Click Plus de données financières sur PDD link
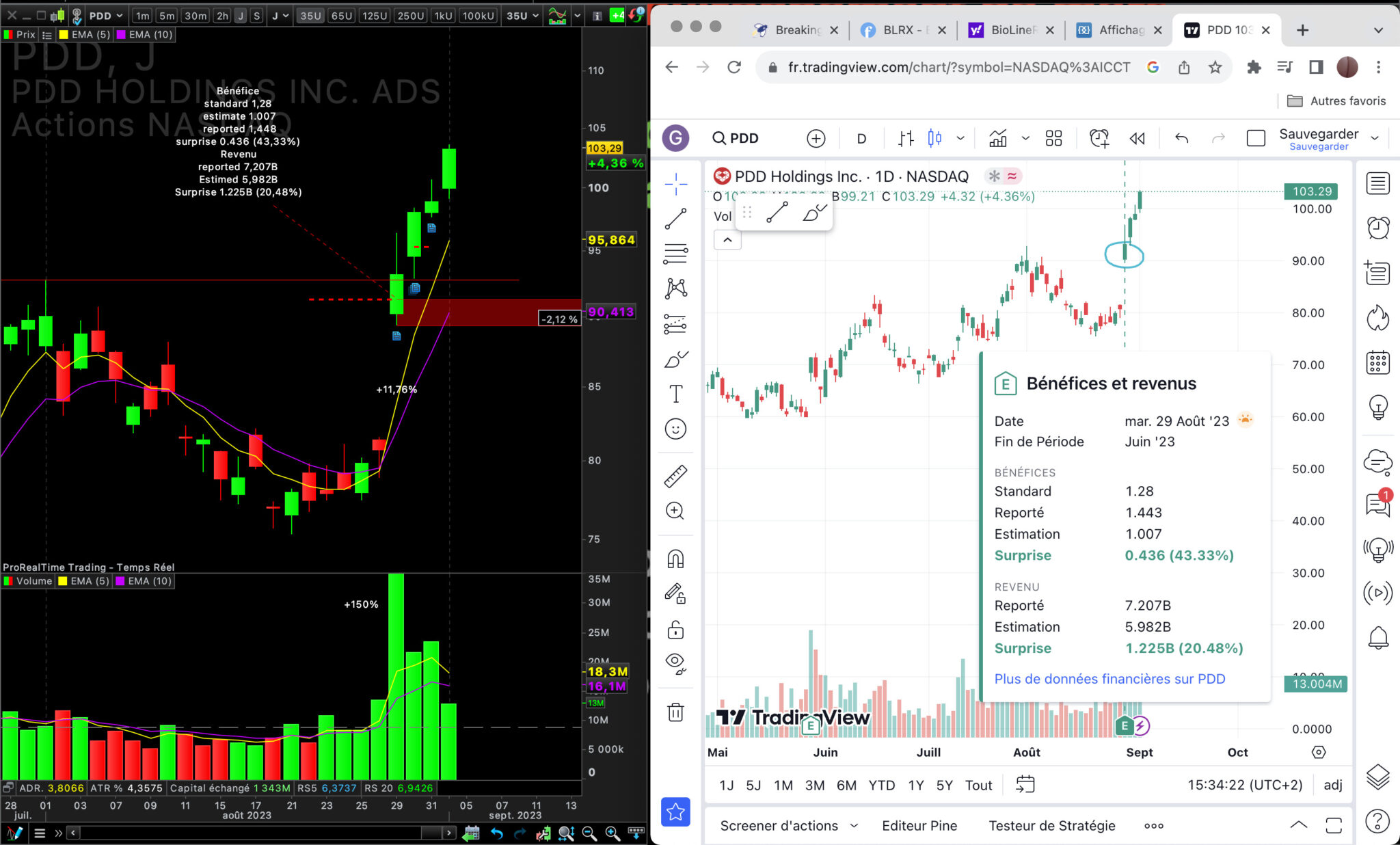The width and height of the screenshot is (1400, 845). [1109, 679]
